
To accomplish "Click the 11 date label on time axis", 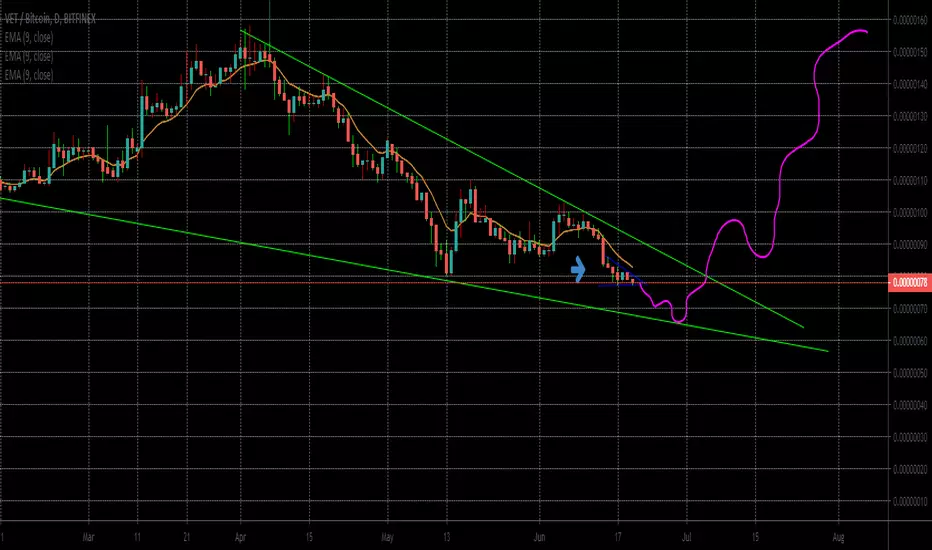I will click(137, 538).
